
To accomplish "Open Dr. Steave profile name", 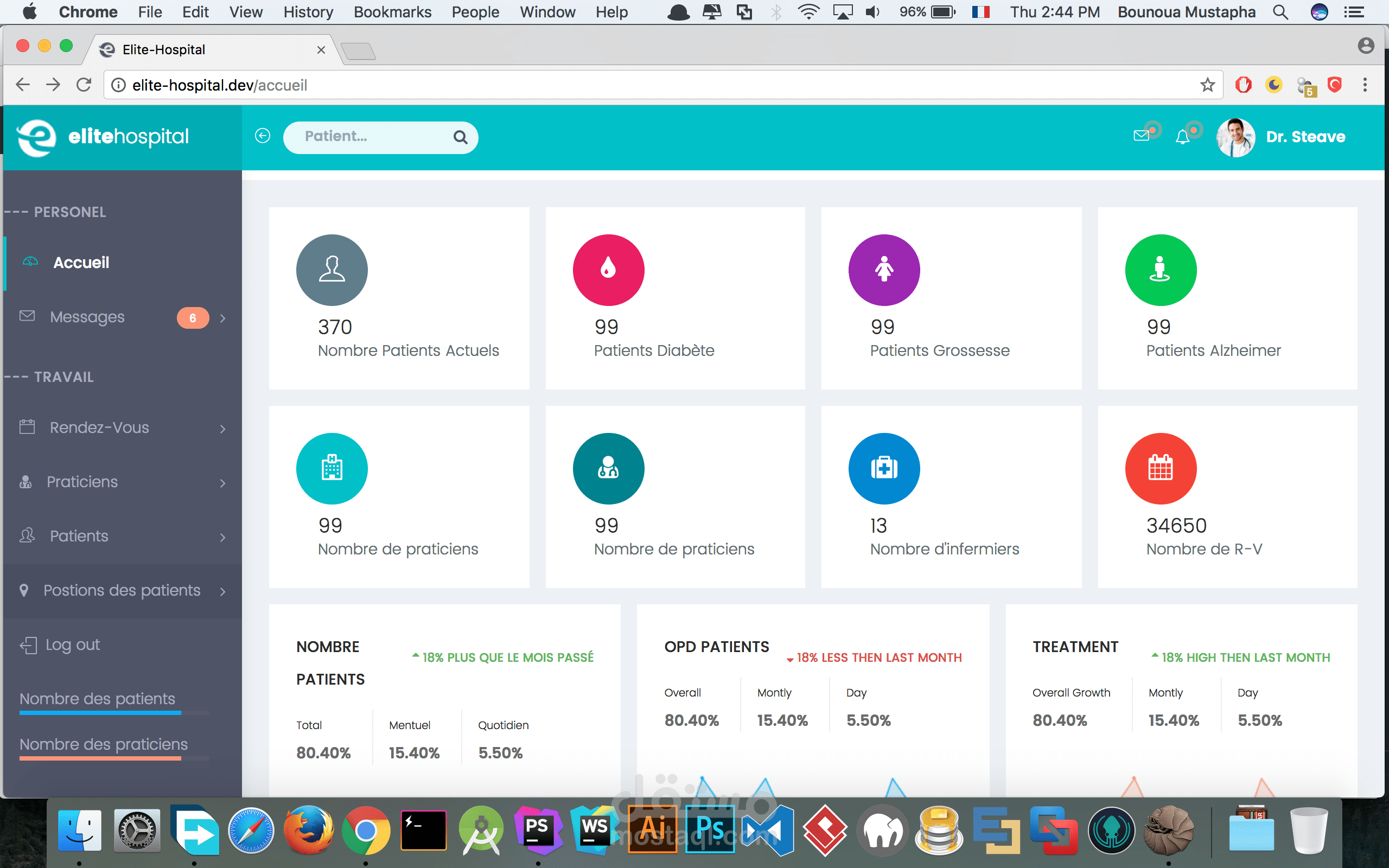I will (1305, 137).
